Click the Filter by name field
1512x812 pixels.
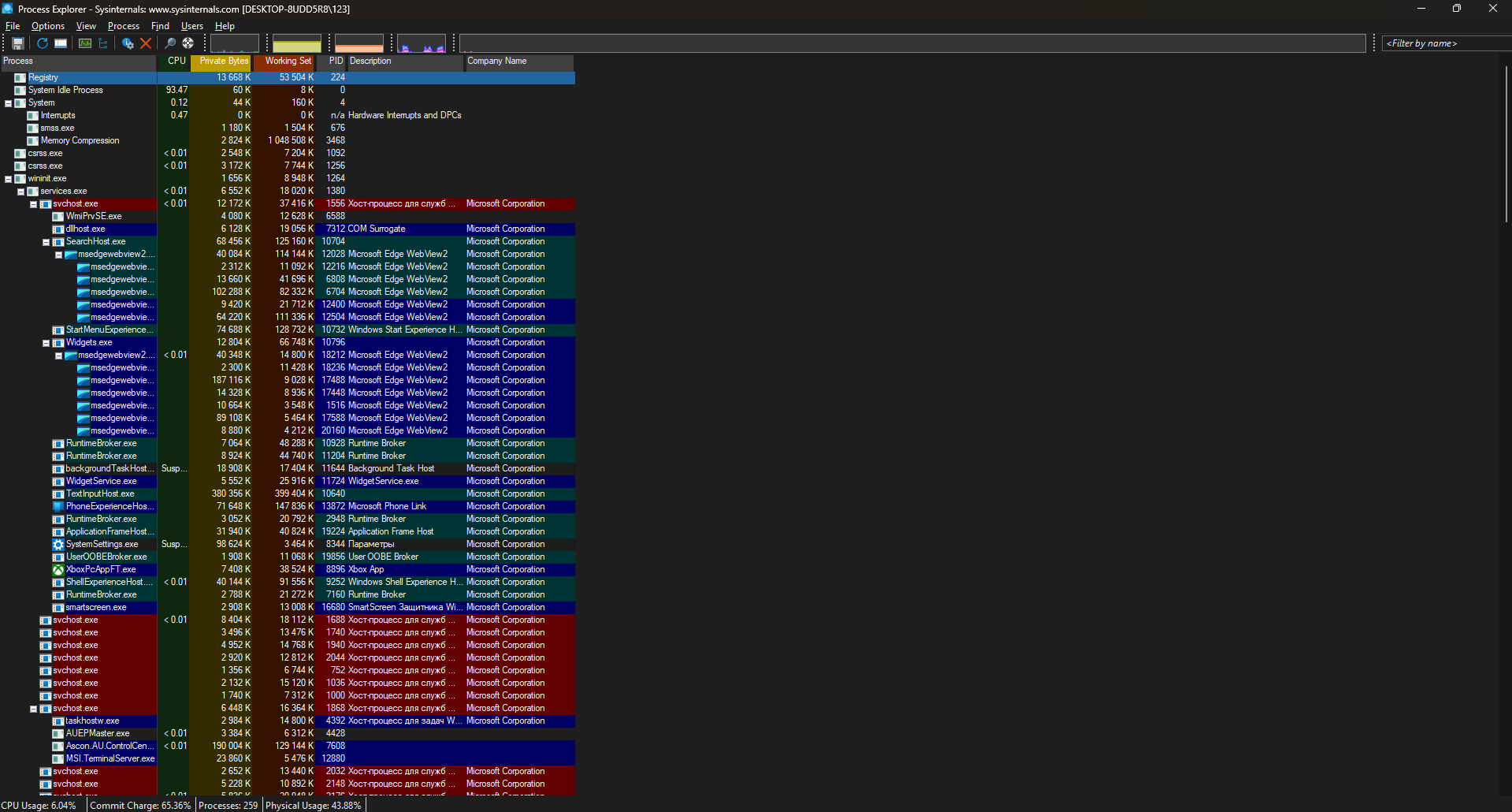(1446, 43)
